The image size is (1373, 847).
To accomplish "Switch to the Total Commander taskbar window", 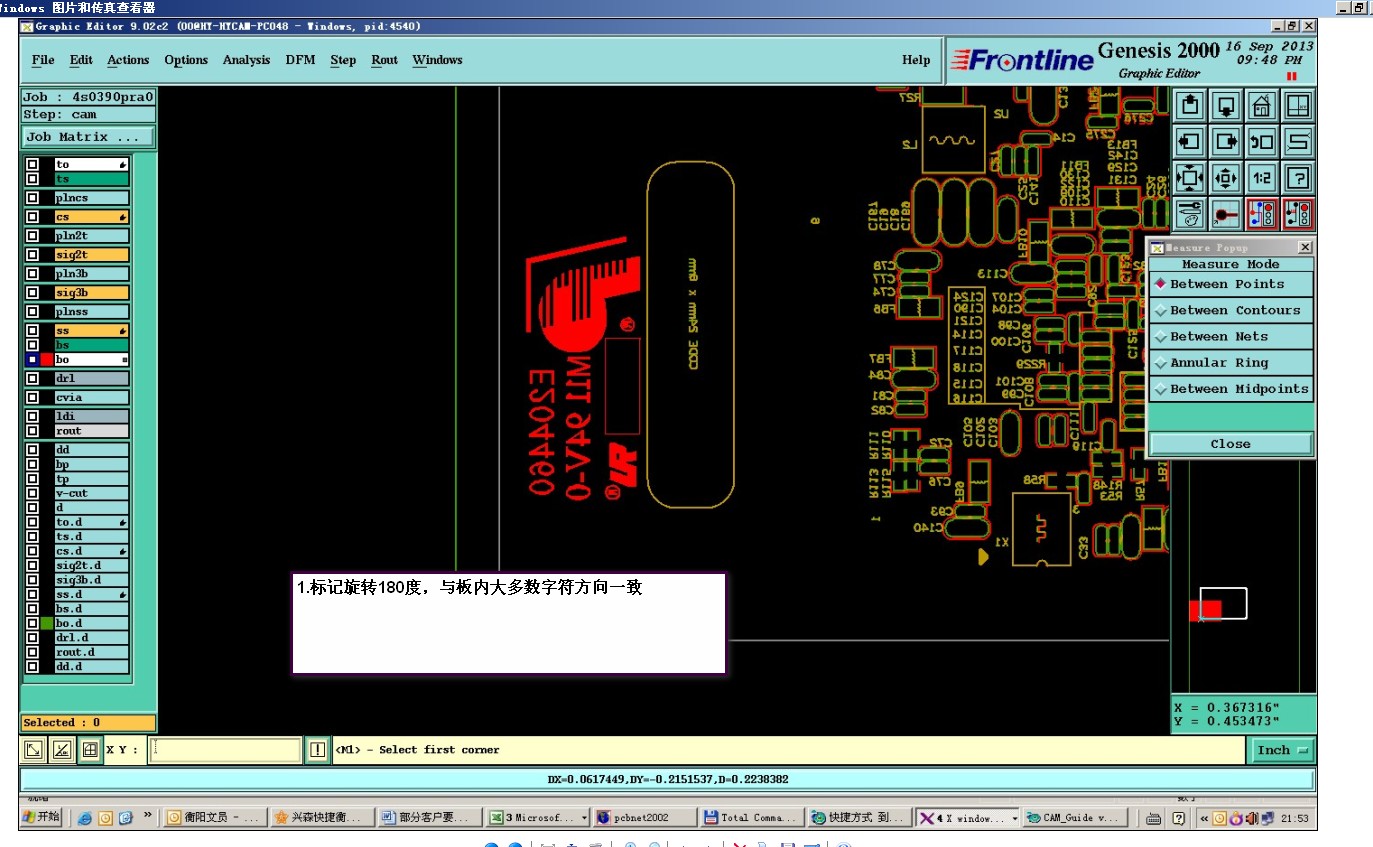I will [750, 818].
